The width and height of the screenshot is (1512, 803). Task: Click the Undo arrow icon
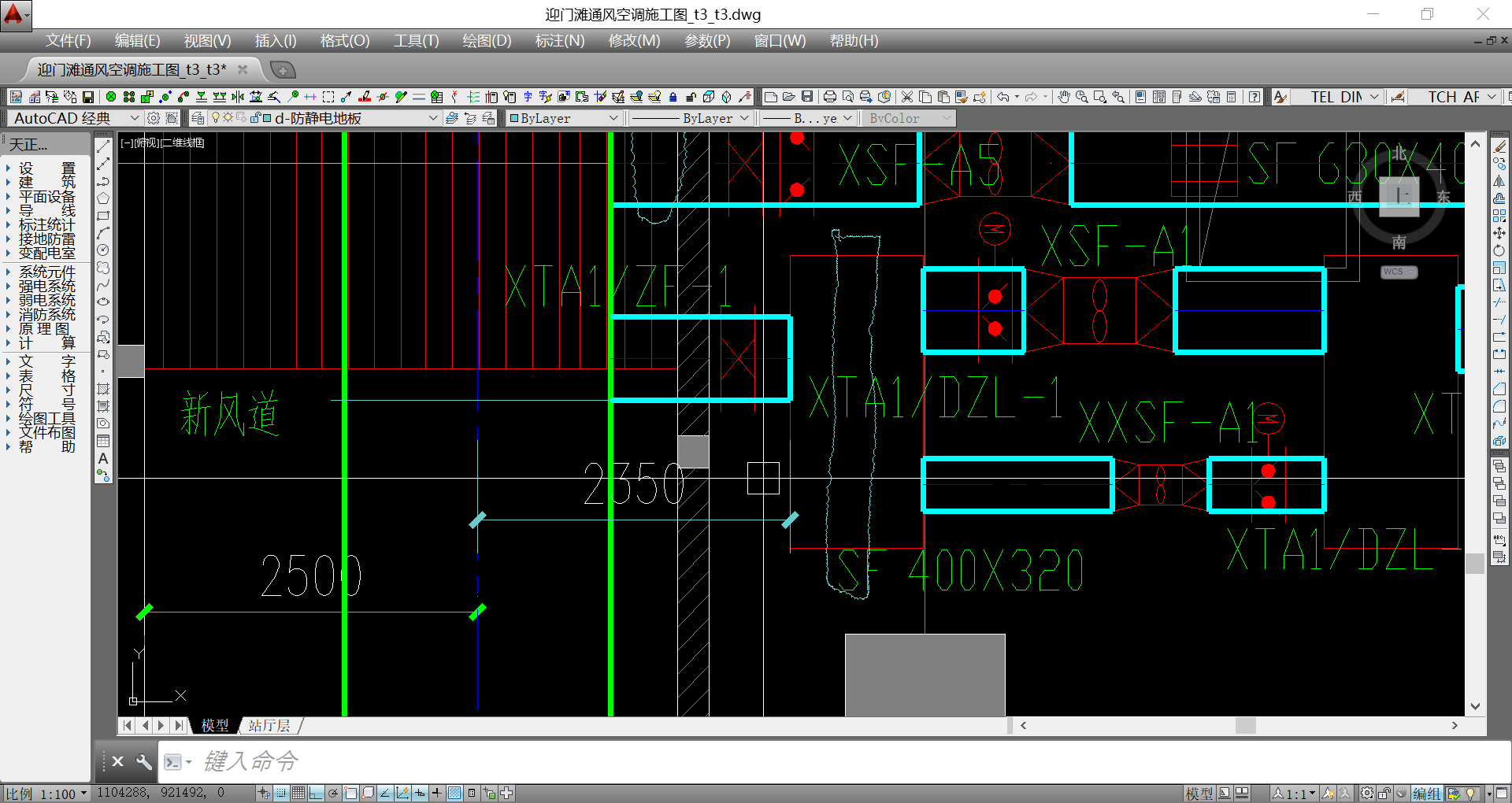(1003, 97)
